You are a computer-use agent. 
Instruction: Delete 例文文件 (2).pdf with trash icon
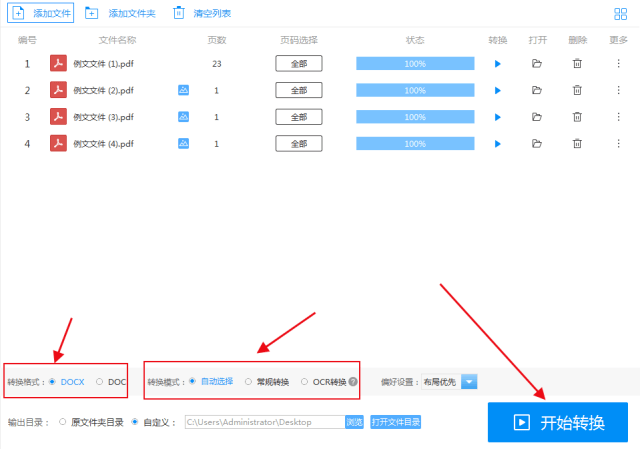coord(577,90)
